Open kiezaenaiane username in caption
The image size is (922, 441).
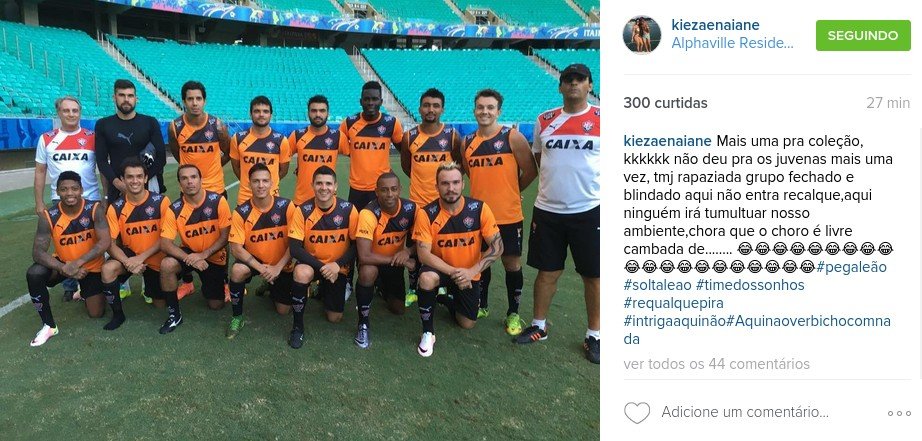click(x=667, y=141)
